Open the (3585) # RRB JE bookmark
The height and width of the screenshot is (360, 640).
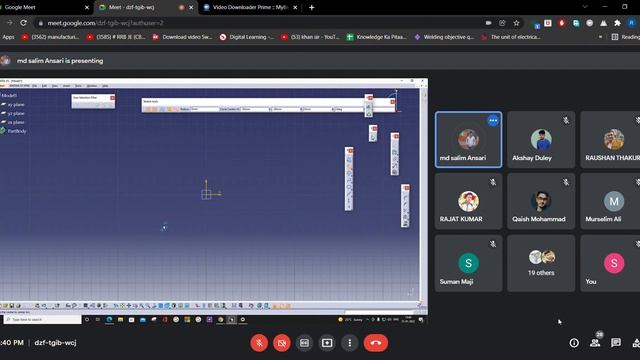pyautogui.click(x=116, y=37)
